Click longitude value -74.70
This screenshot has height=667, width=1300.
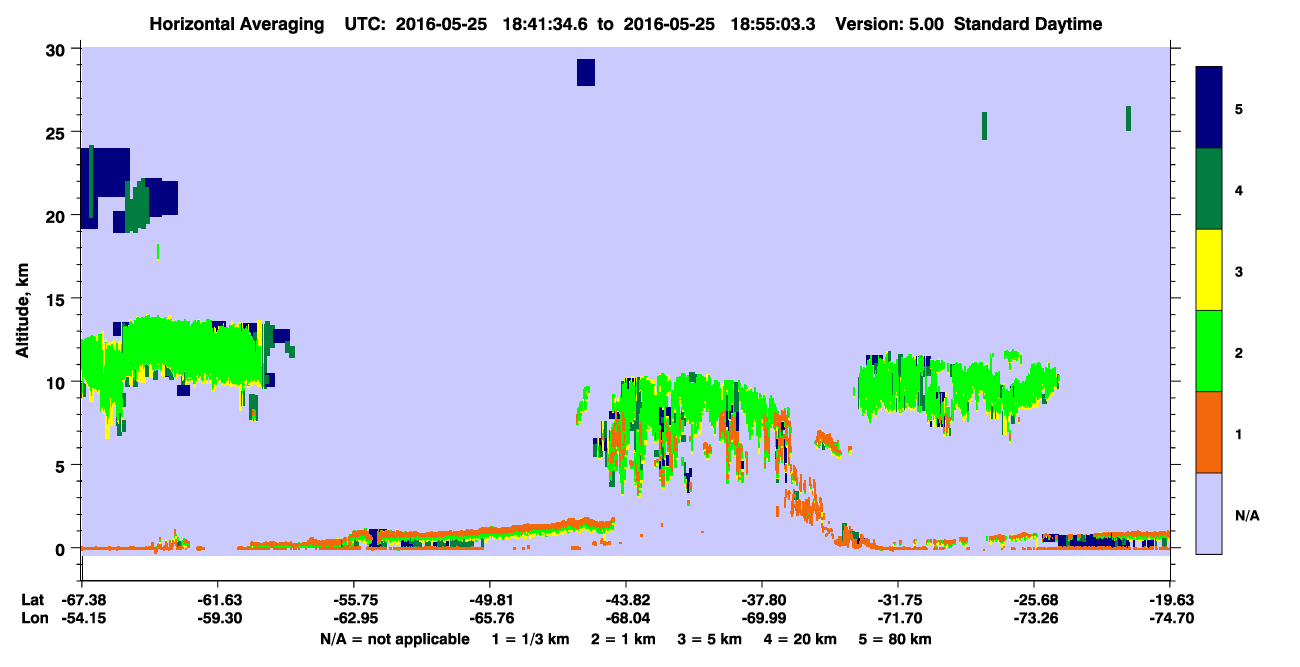click(x=1170, y=618)
